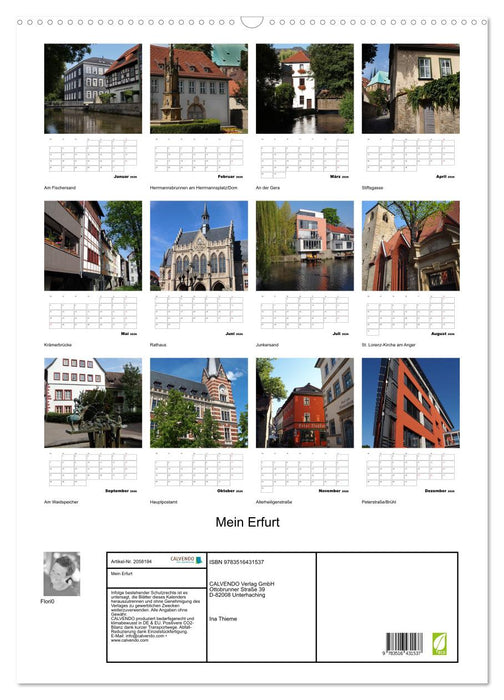Click the December date grid

click(410, 469)
